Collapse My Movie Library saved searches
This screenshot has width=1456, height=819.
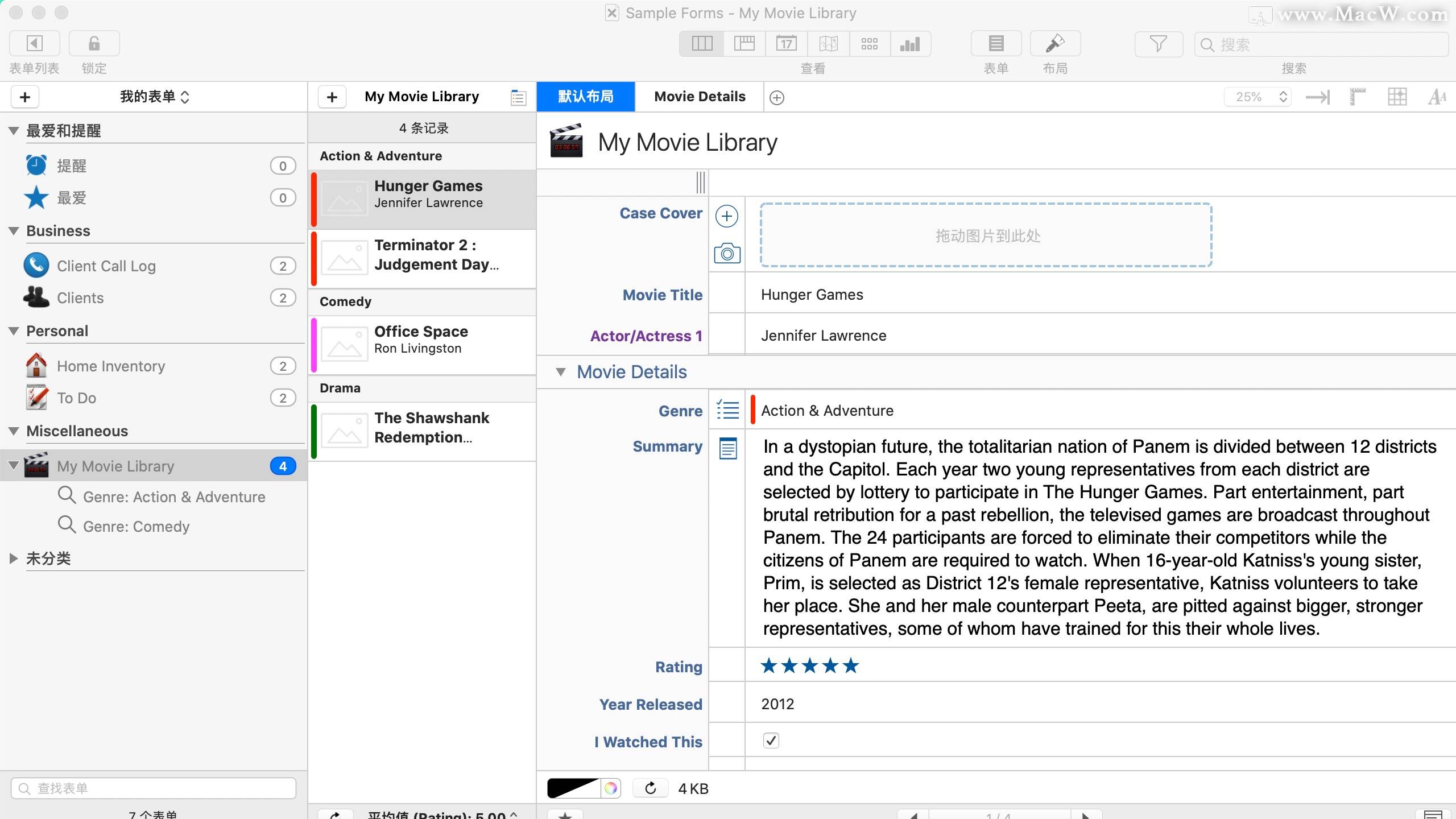[x=14, y=466]
